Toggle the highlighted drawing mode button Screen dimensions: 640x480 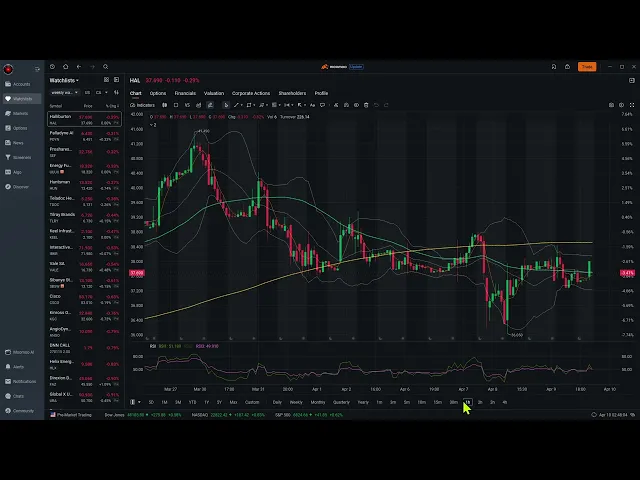pos(210,105)
